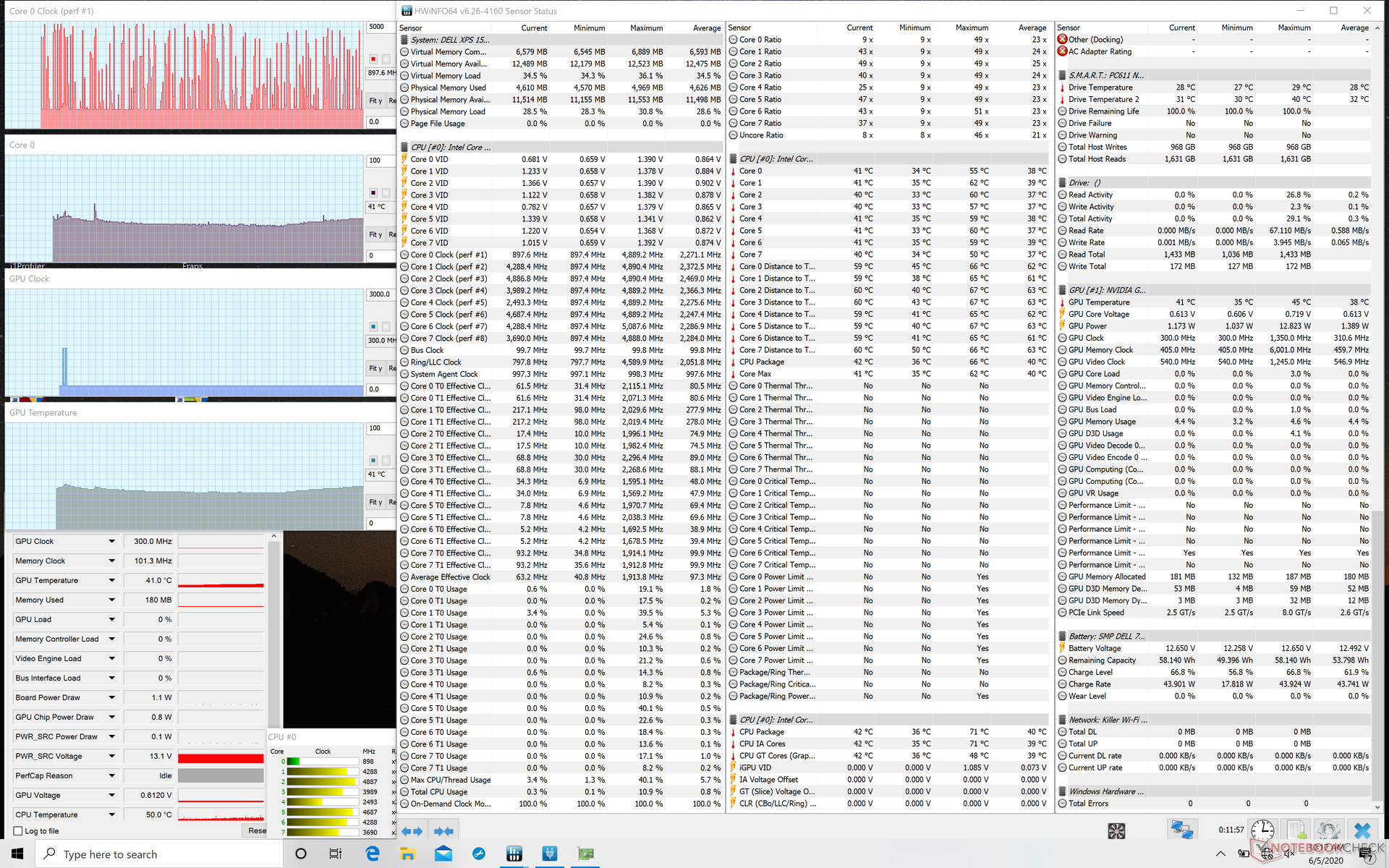
Task: Open the GPU Clock sensor dropdown
Action: click(112, 541)
